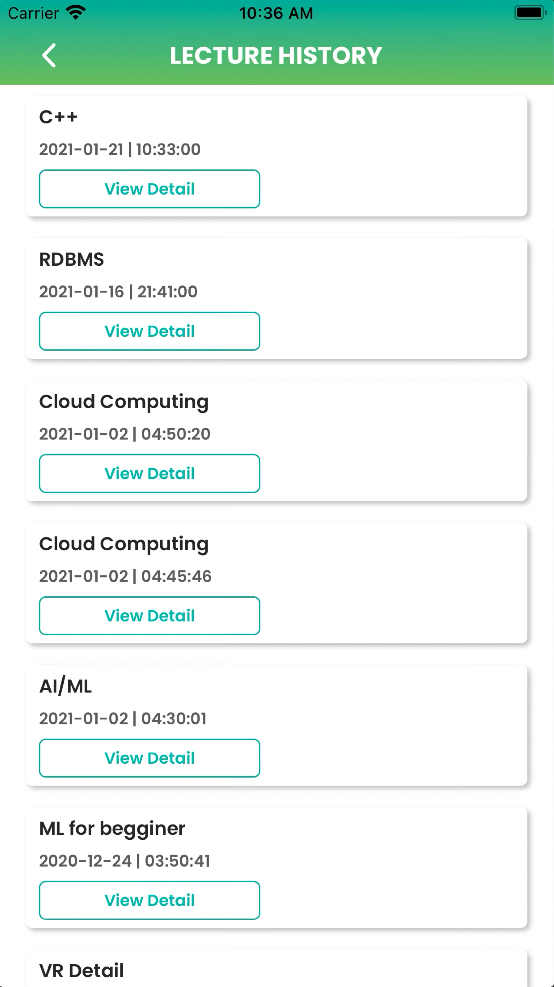Tap the 2021-01-21 | 10:33:00 timestamp
This screenshot has height=987, width=554.
coord(120,149)
